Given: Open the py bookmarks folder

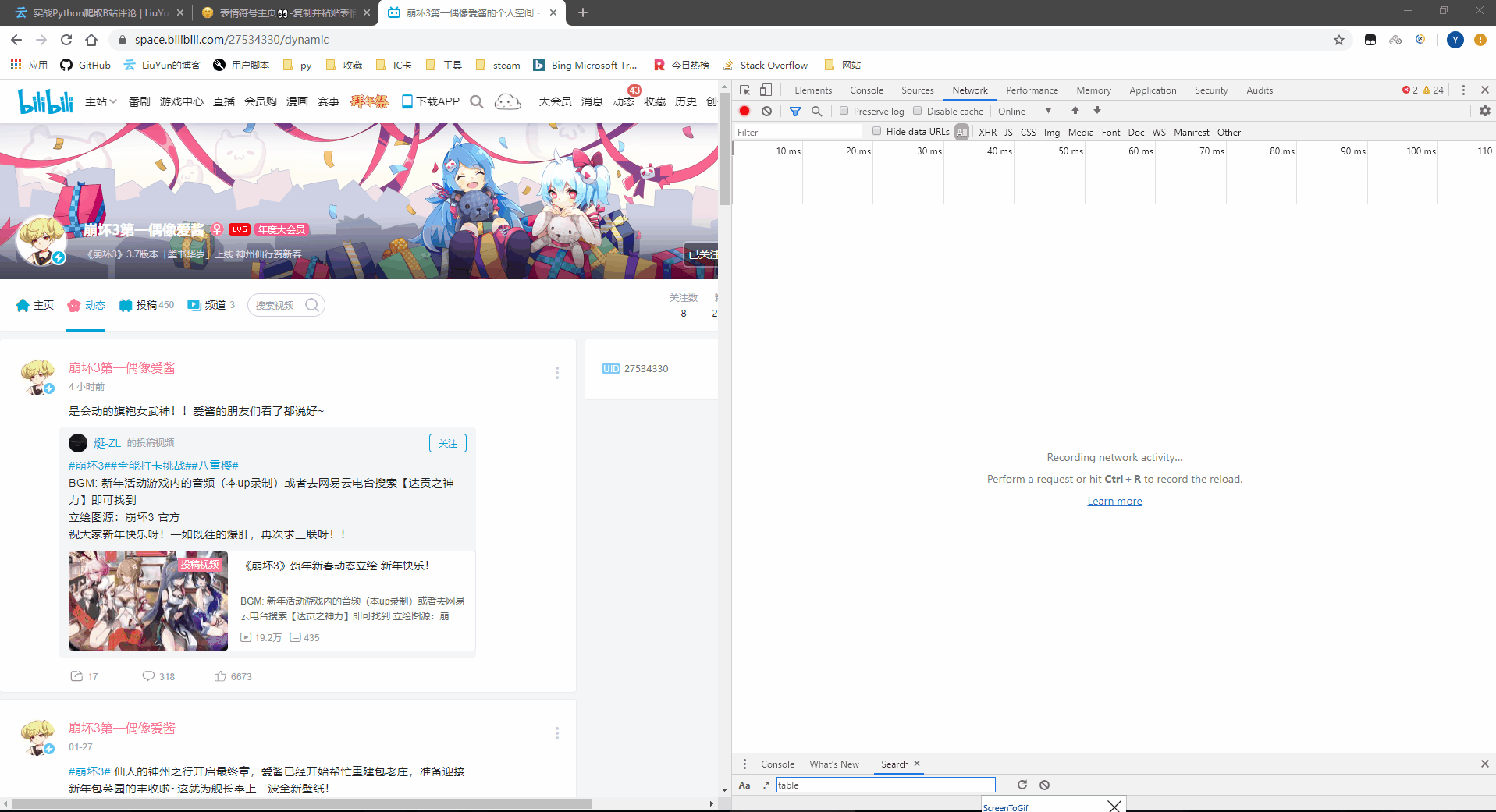Looking at the screenshot, I should coord(297,66).
